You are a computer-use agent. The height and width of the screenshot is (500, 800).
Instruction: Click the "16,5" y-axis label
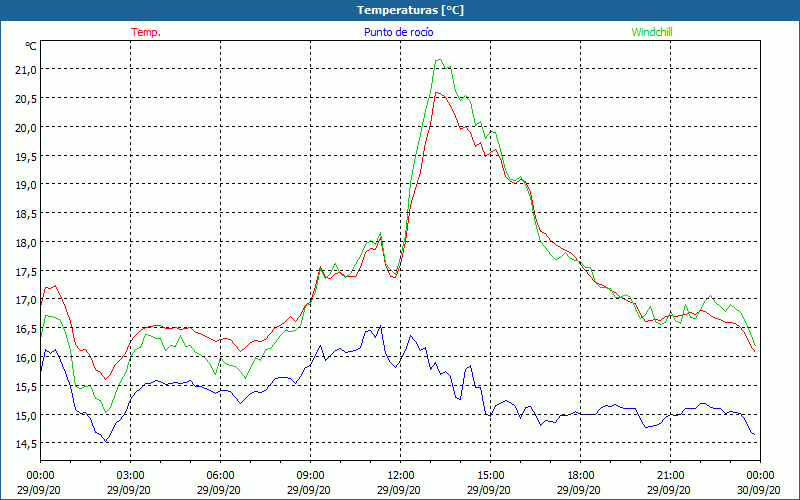[x=26, y=329]
